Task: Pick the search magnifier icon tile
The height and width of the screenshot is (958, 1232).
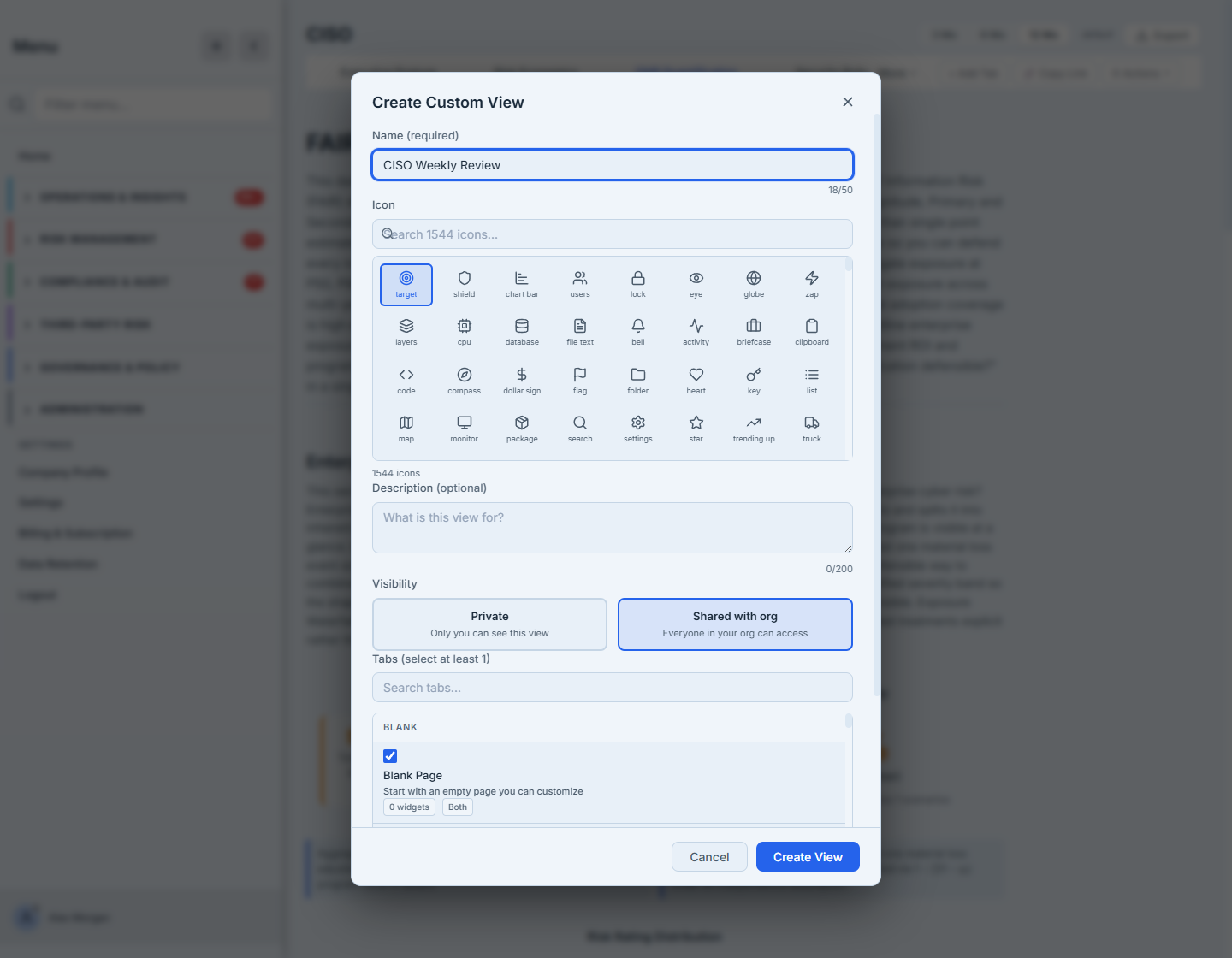Action: pos(580,429)
